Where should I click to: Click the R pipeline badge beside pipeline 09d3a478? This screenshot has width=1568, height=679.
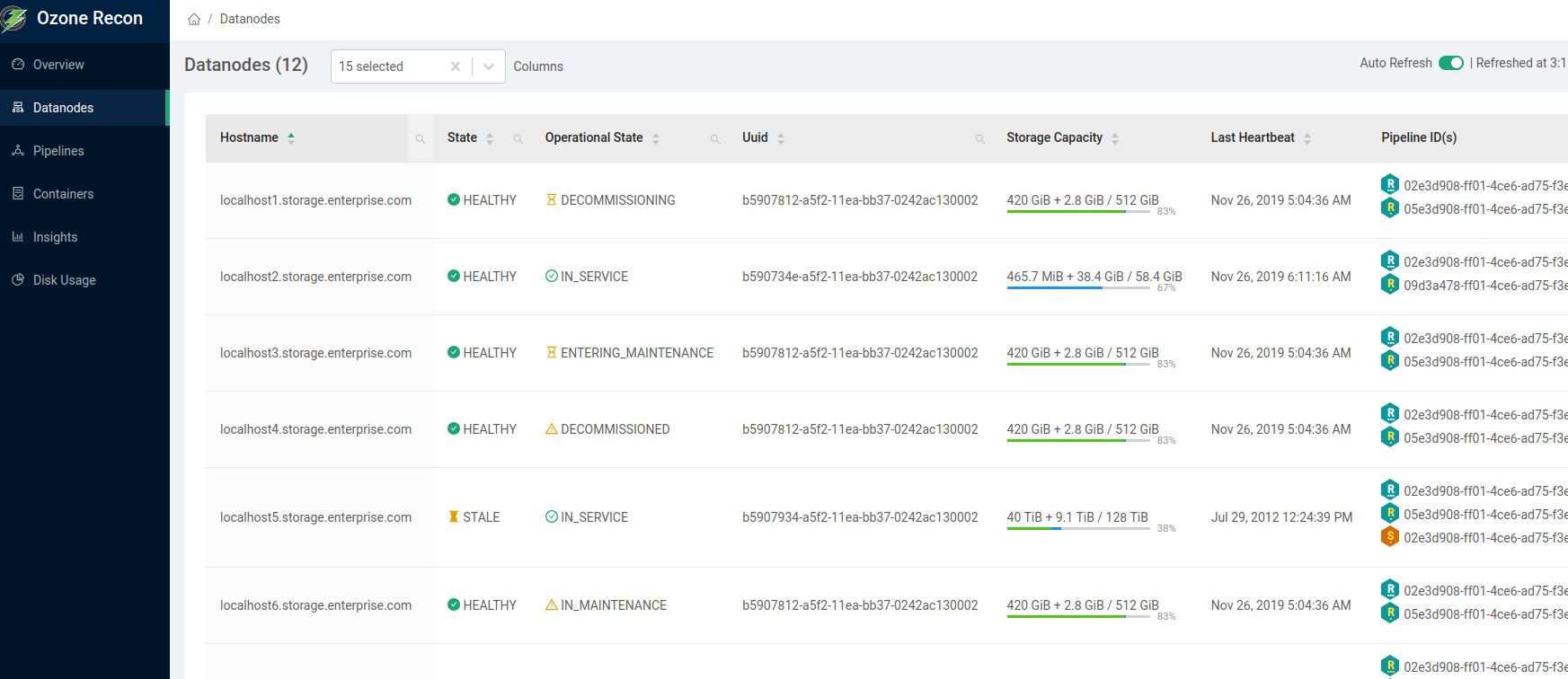(x=1390, y=284)
